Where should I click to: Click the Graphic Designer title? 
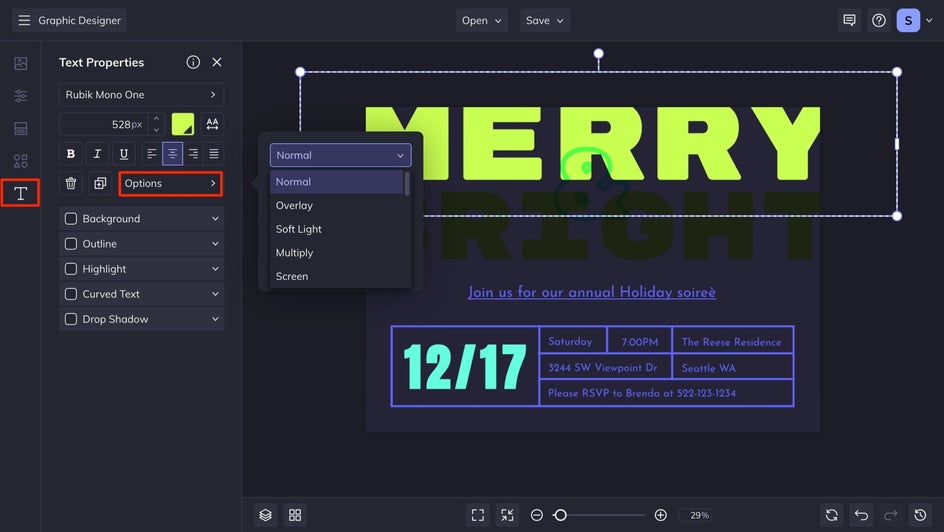point(79,20)
